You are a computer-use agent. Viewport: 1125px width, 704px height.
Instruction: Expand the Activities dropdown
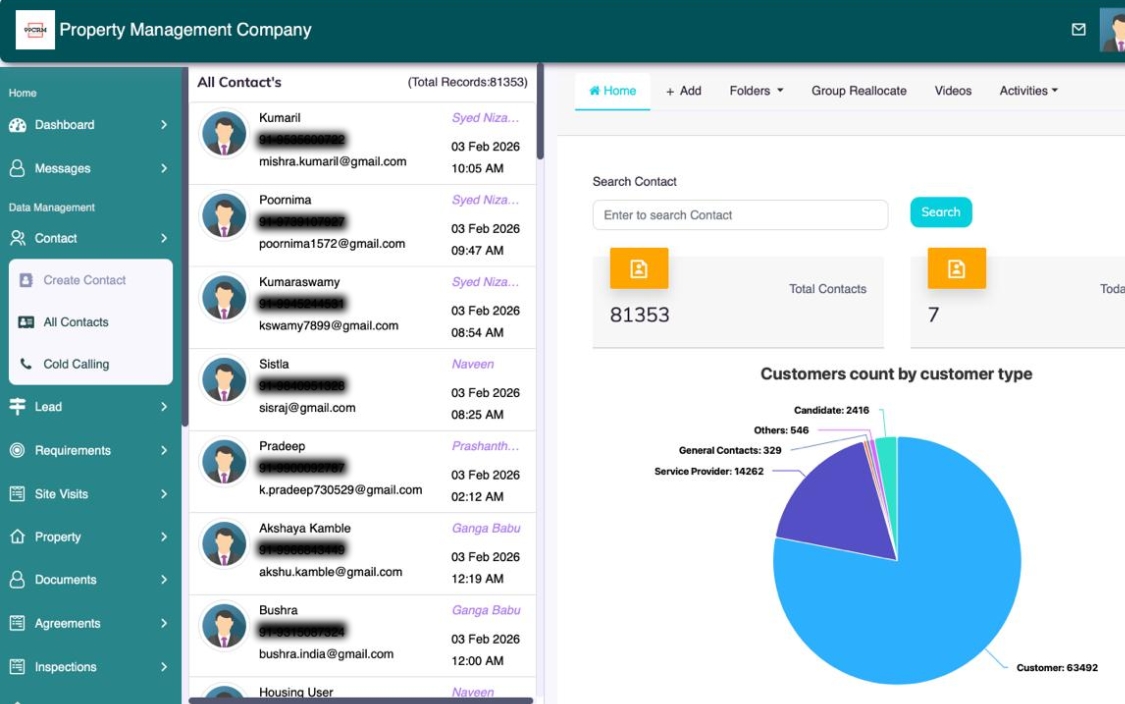click(x=1028, y=90)
